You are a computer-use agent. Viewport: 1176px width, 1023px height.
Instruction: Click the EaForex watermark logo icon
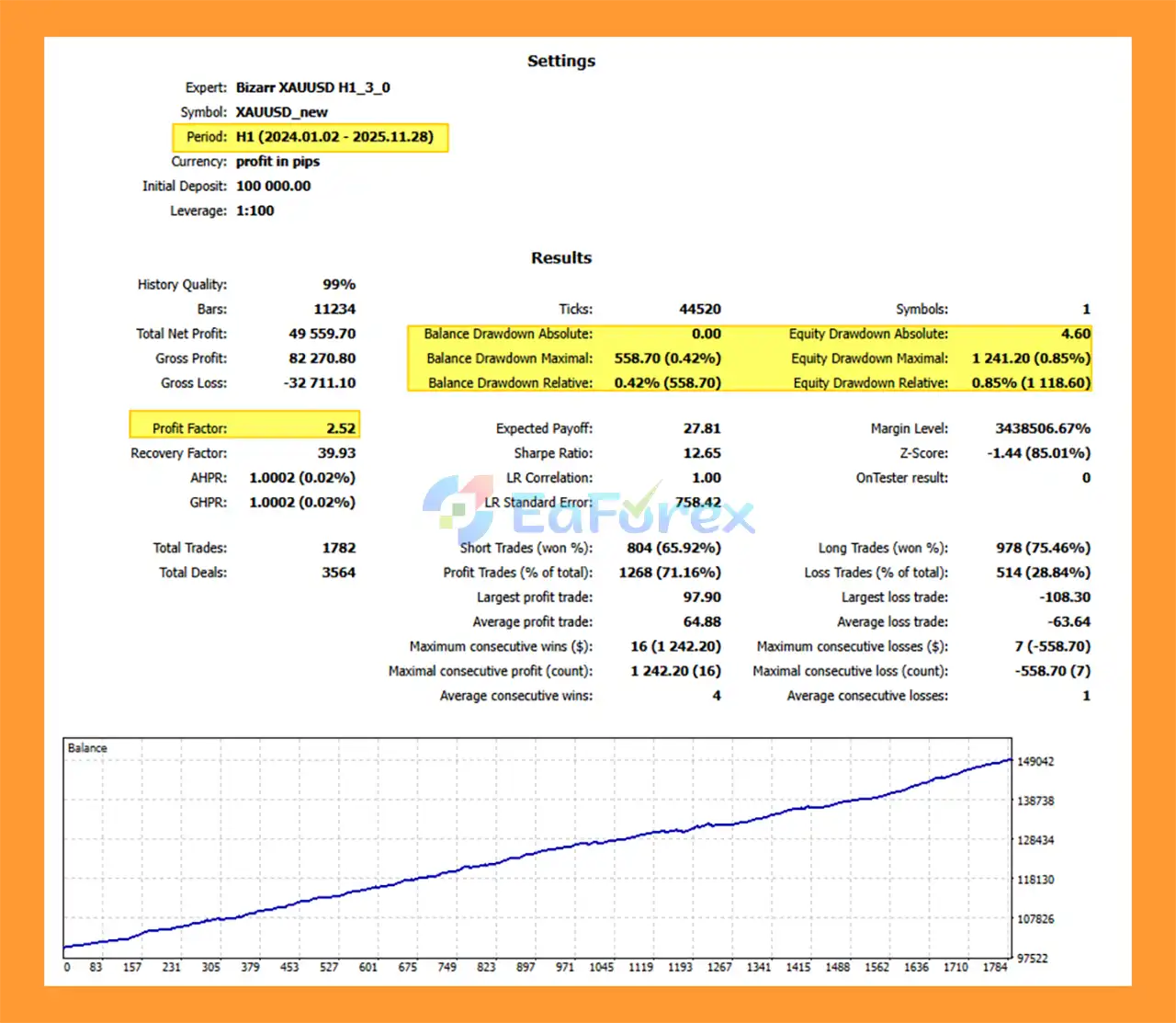click(458, 508)
